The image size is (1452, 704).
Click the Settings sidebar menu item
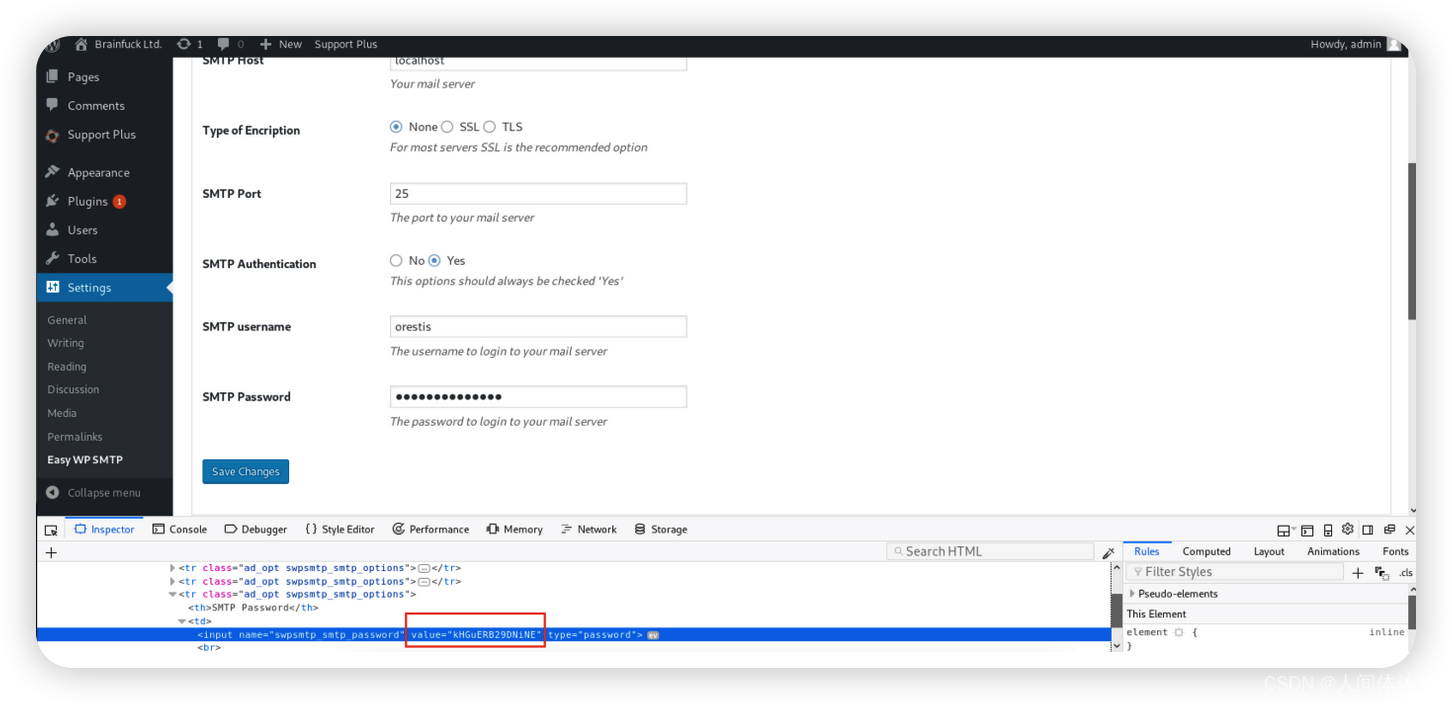104,288
